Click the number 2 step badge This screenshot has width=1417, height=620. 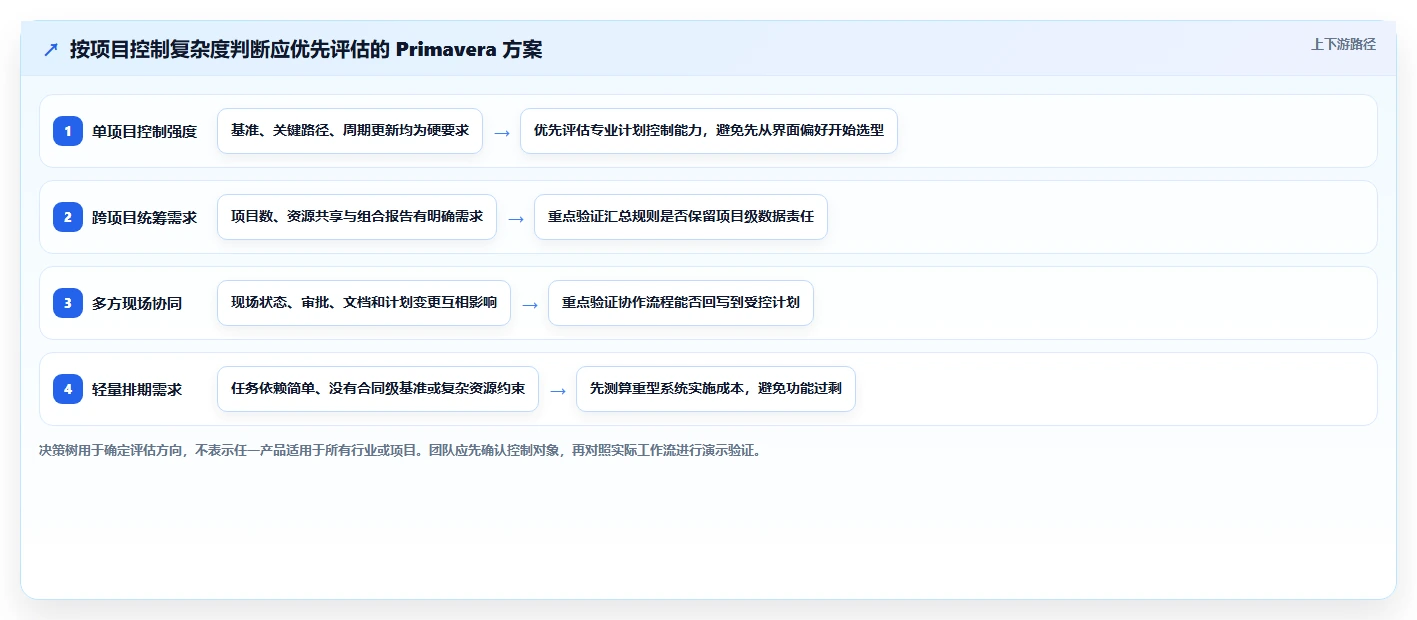click(68, 217)
